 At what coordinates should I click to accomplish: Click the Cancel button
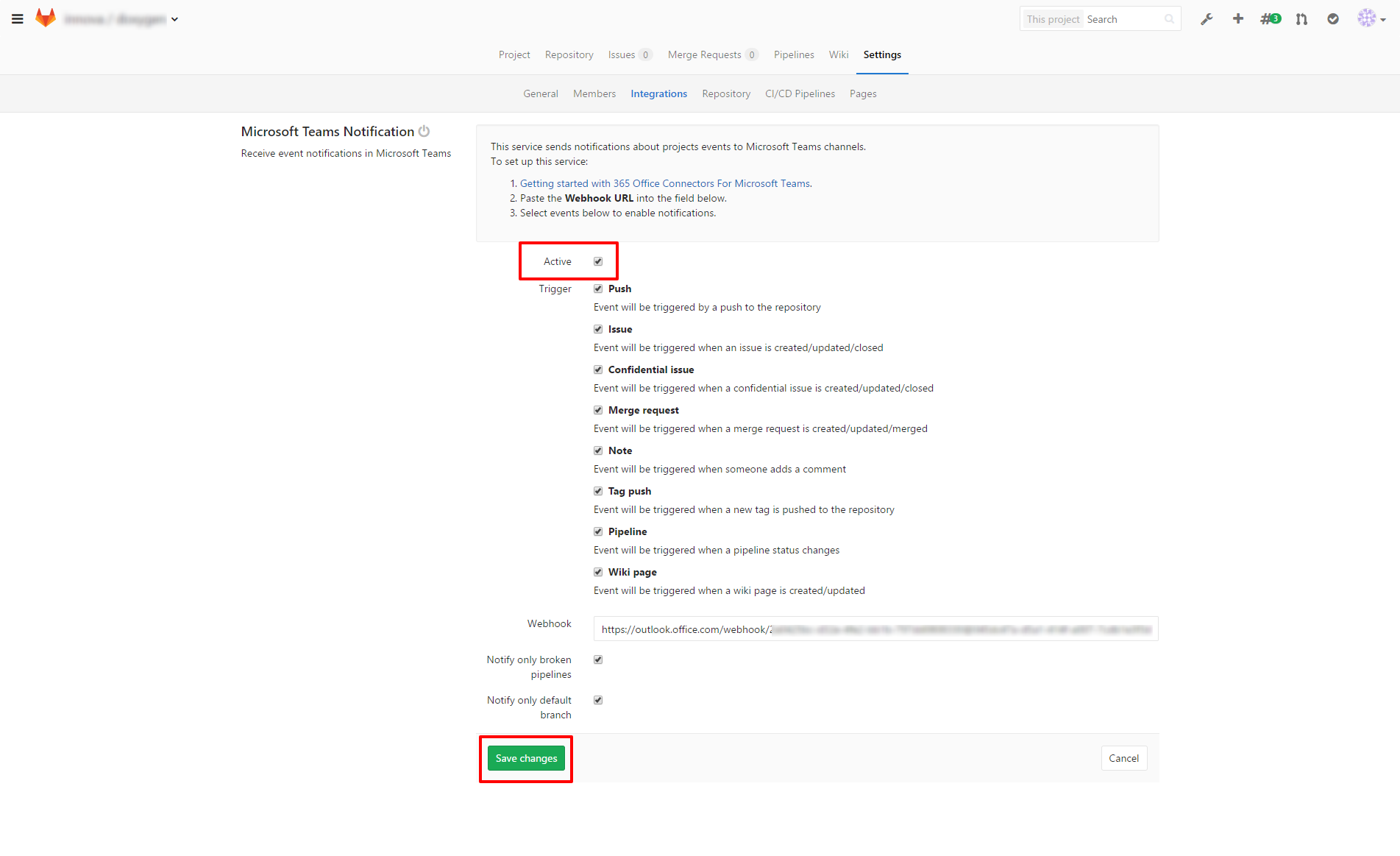pyautogui.click(x=1123, y=758)
